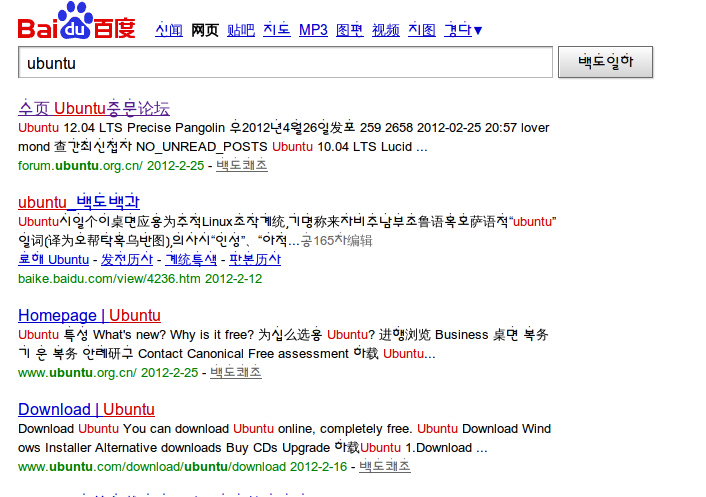Click the www.ubuntu.com/download/ubuntu/download URL text
This screenshot has height=497, width=706.
tap(152, 466)
